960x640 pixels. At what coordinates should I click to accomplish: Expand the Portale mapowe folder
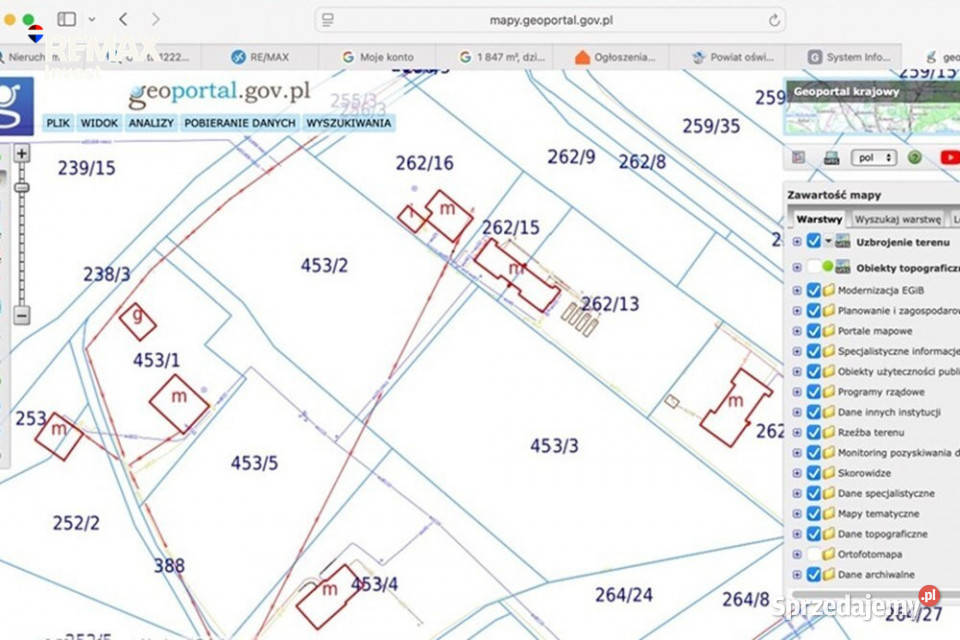pyautogui.click(x=797, y=331)
